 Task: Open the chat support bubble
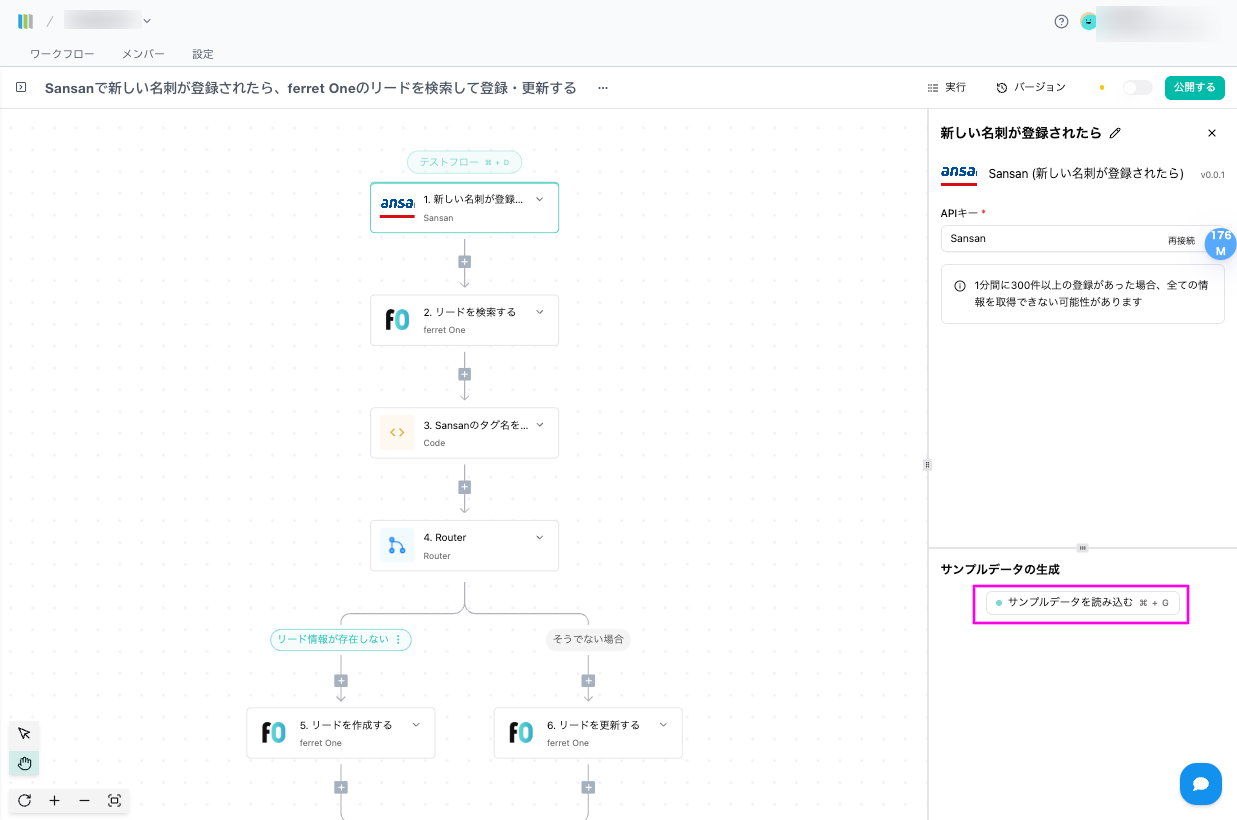tap(1200, 784)
